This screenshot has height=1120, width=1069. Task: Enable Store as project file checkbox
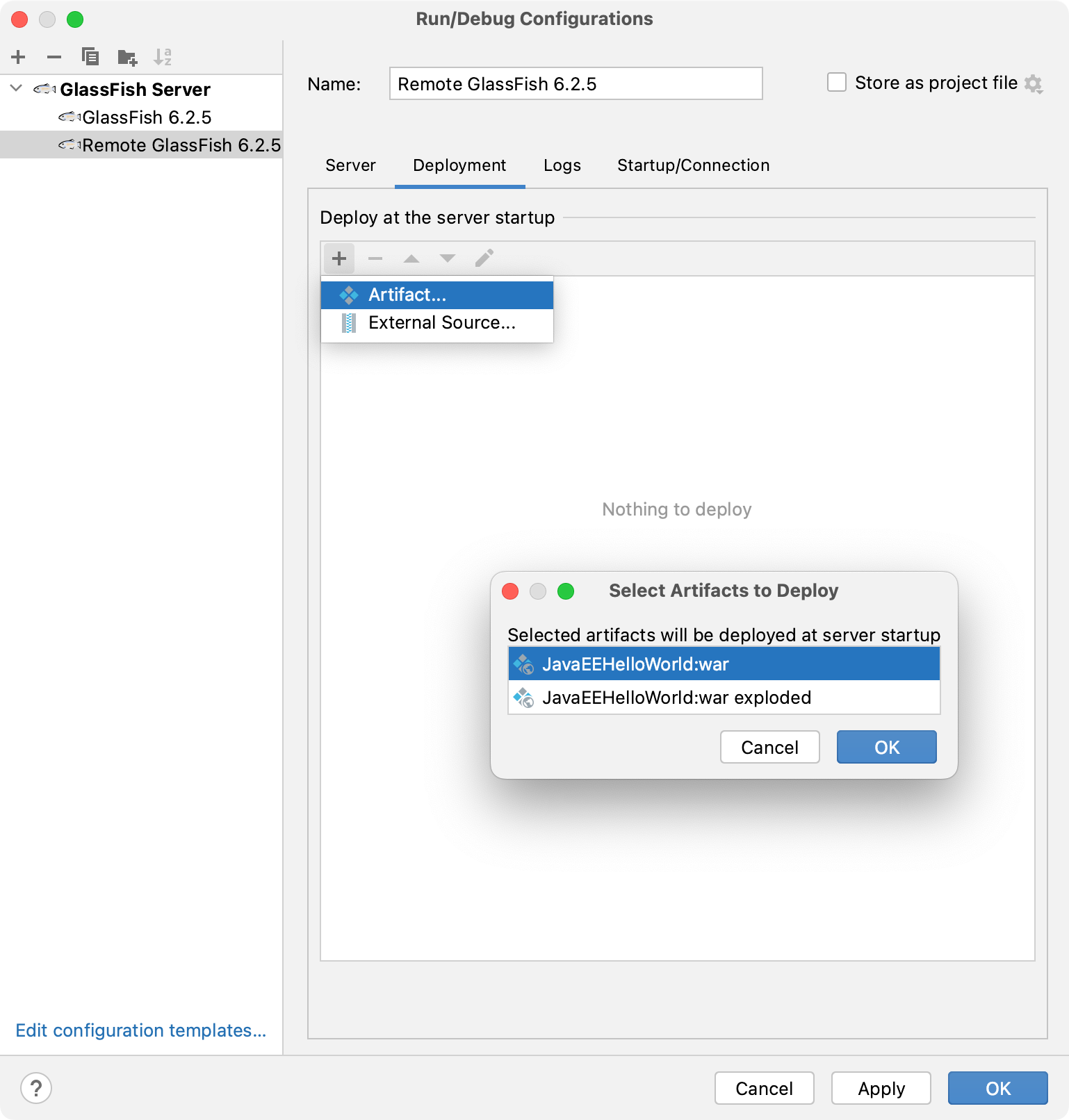[837, 83]
